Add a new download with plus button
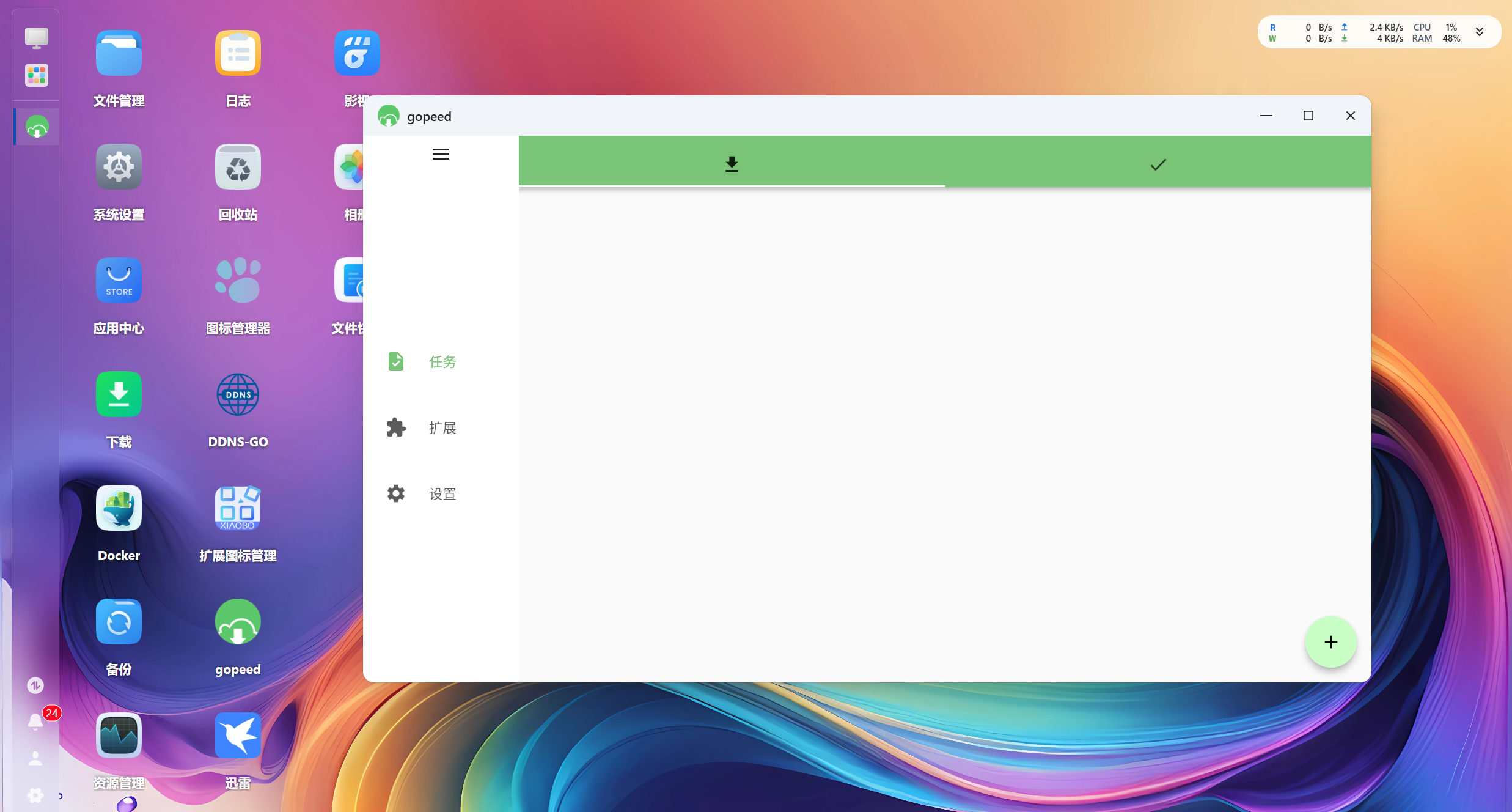 coord(1330,642)
